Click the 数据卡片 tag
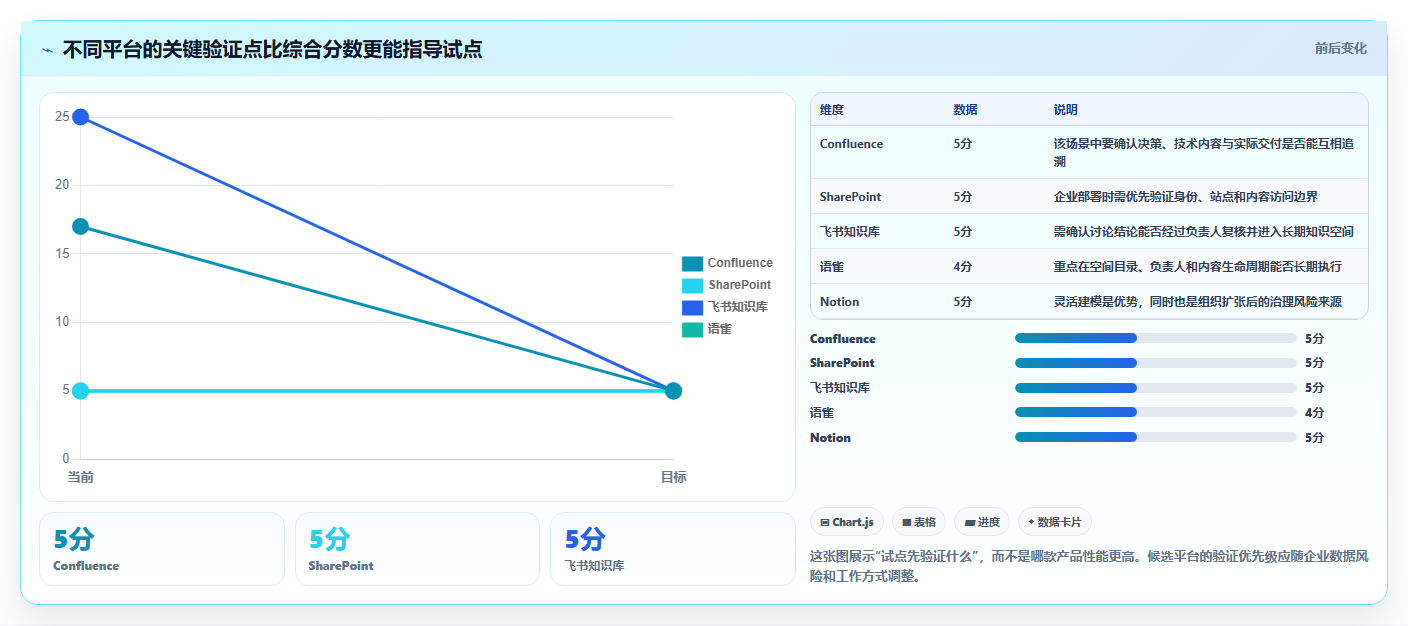1408x626 pixels. coord(1054,522)
